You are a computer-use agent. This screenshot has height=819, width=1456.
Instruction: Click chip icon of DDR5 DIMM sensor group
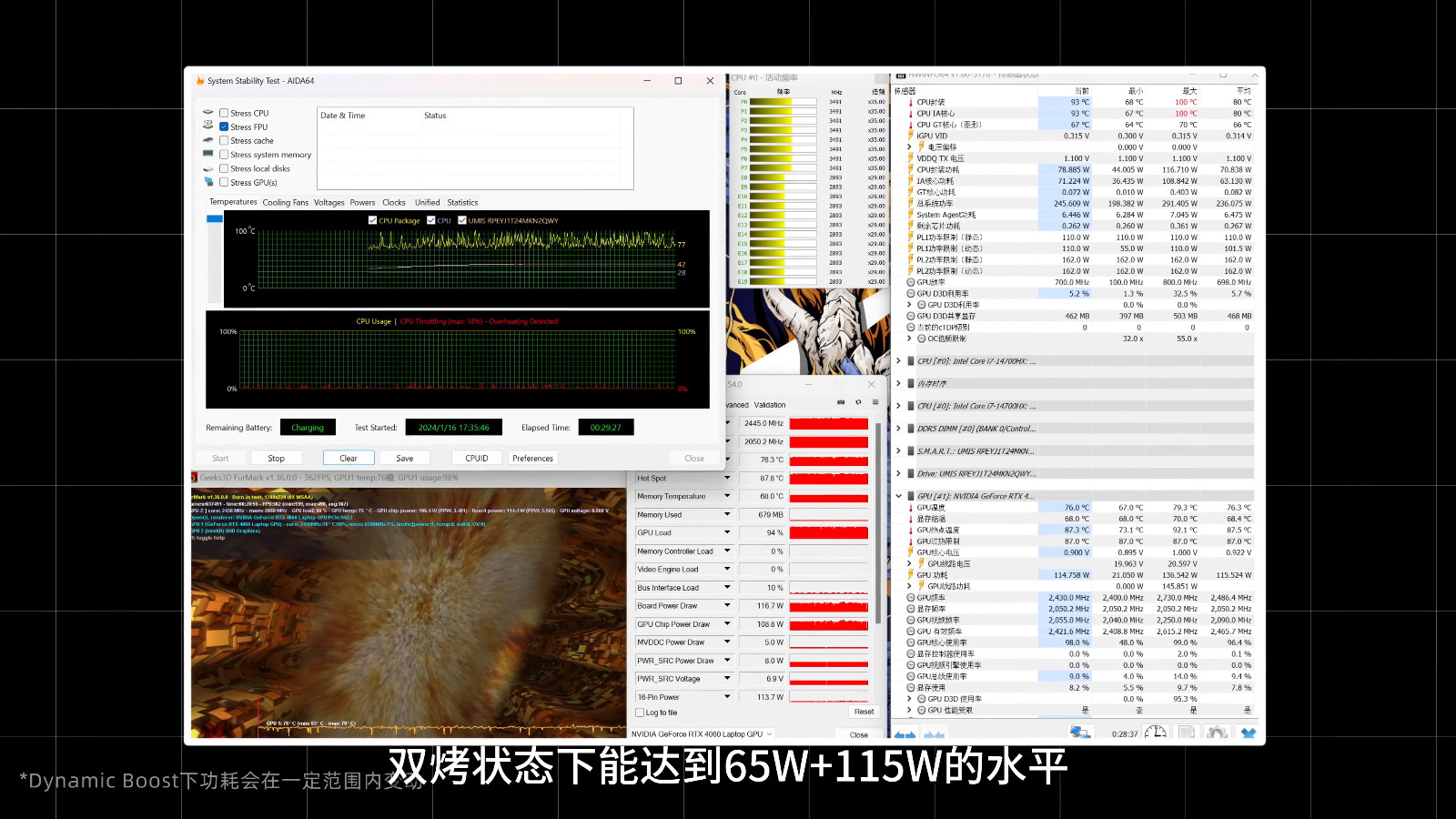tap(911, 429)
